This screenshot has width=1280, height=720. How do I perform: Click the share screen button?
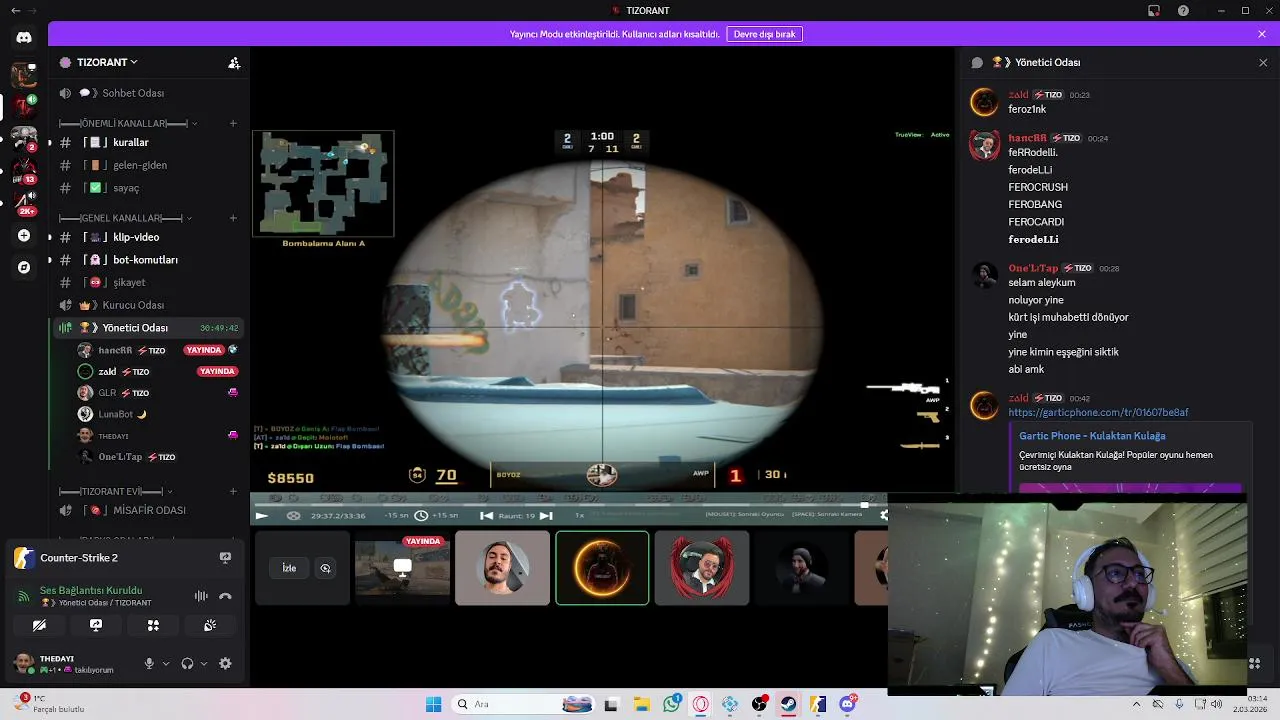pos(96,625)
